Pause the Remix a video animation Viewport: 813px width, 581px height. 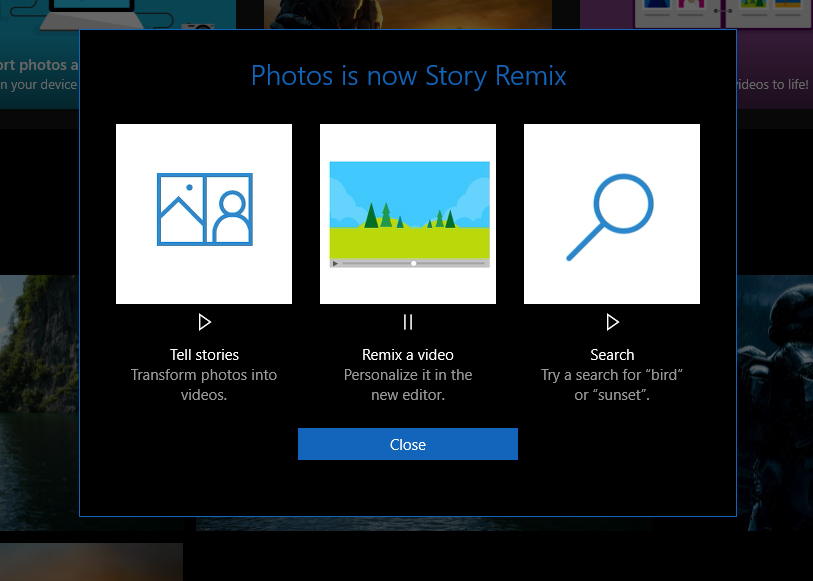pyautogui.click(x=408, y=322)
